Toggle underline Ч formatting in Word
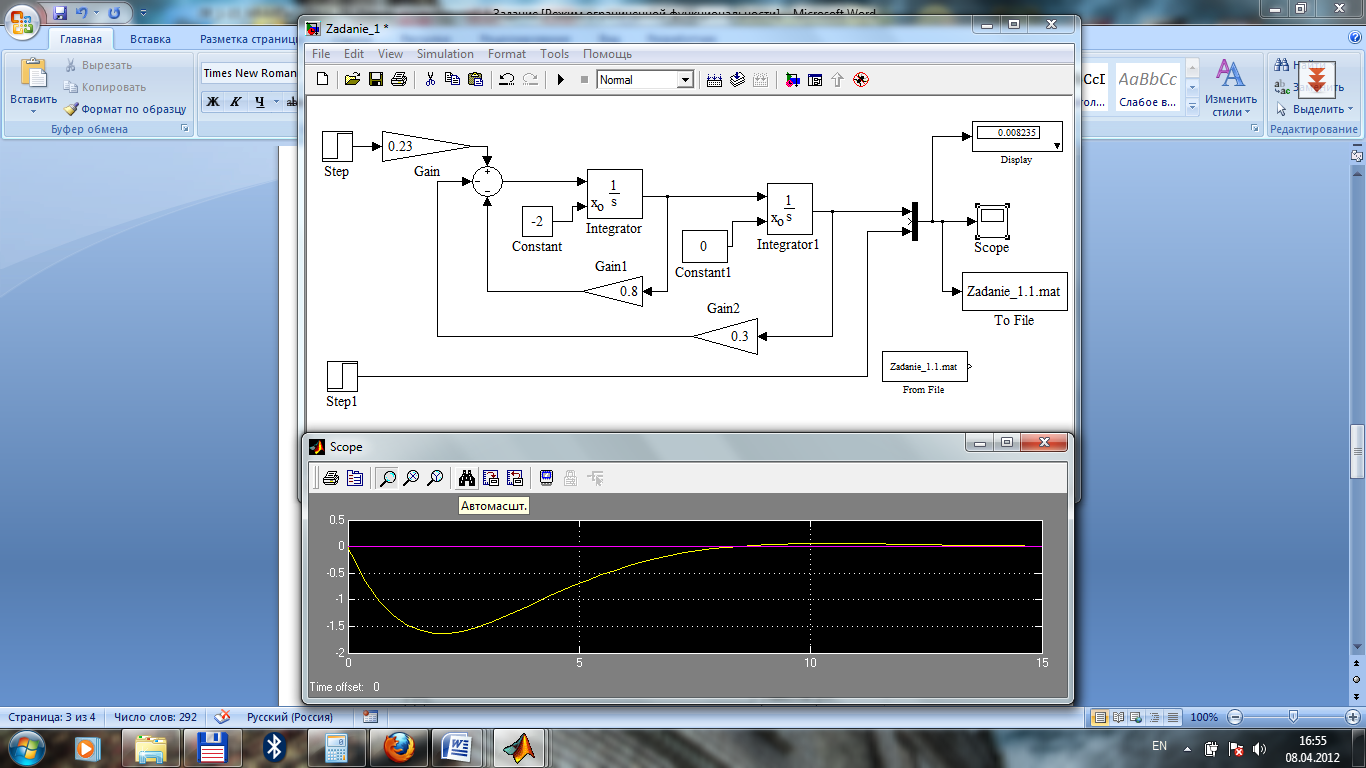The width and height of the screenshot is (1366, 768). (x=259, y=101)
